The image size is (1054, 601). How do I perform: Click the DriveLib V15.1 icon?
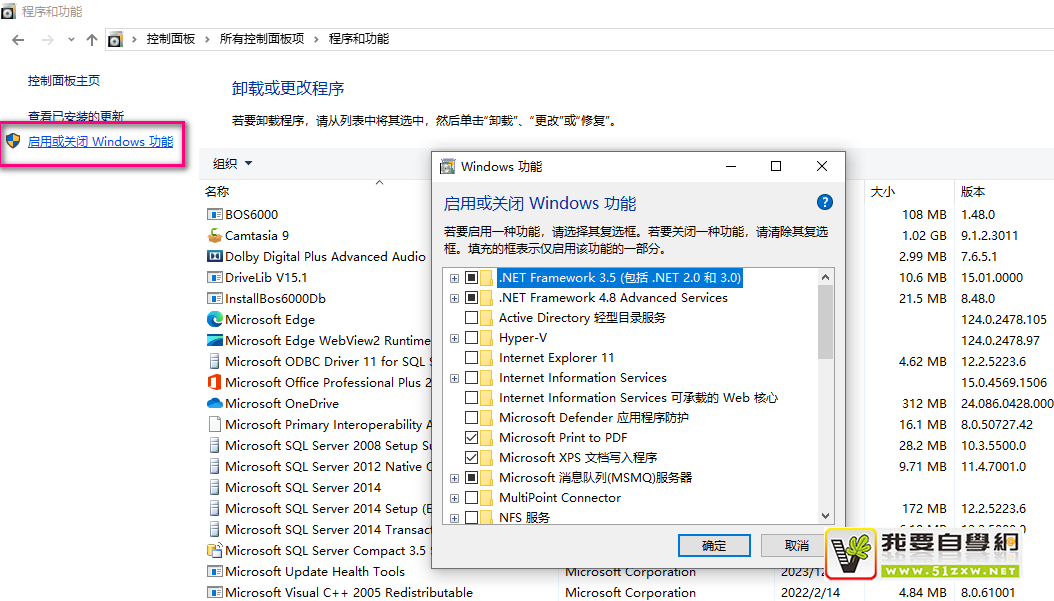tap(214, 277)
